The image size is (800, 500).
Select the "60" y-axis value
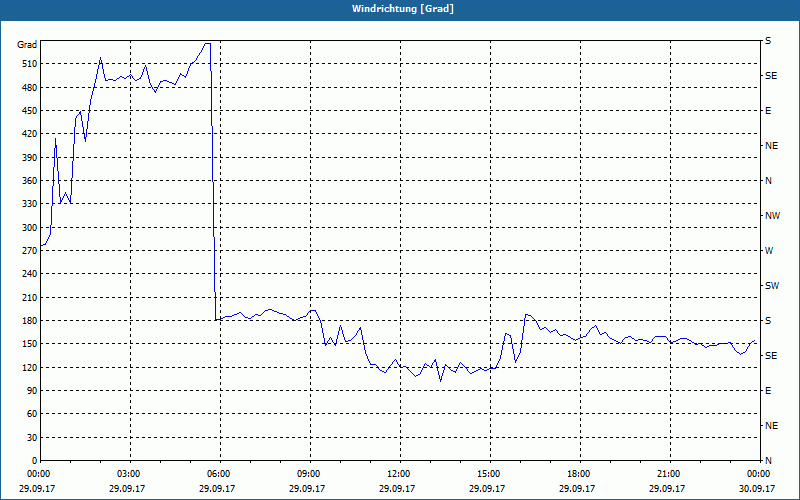point(32,413)
